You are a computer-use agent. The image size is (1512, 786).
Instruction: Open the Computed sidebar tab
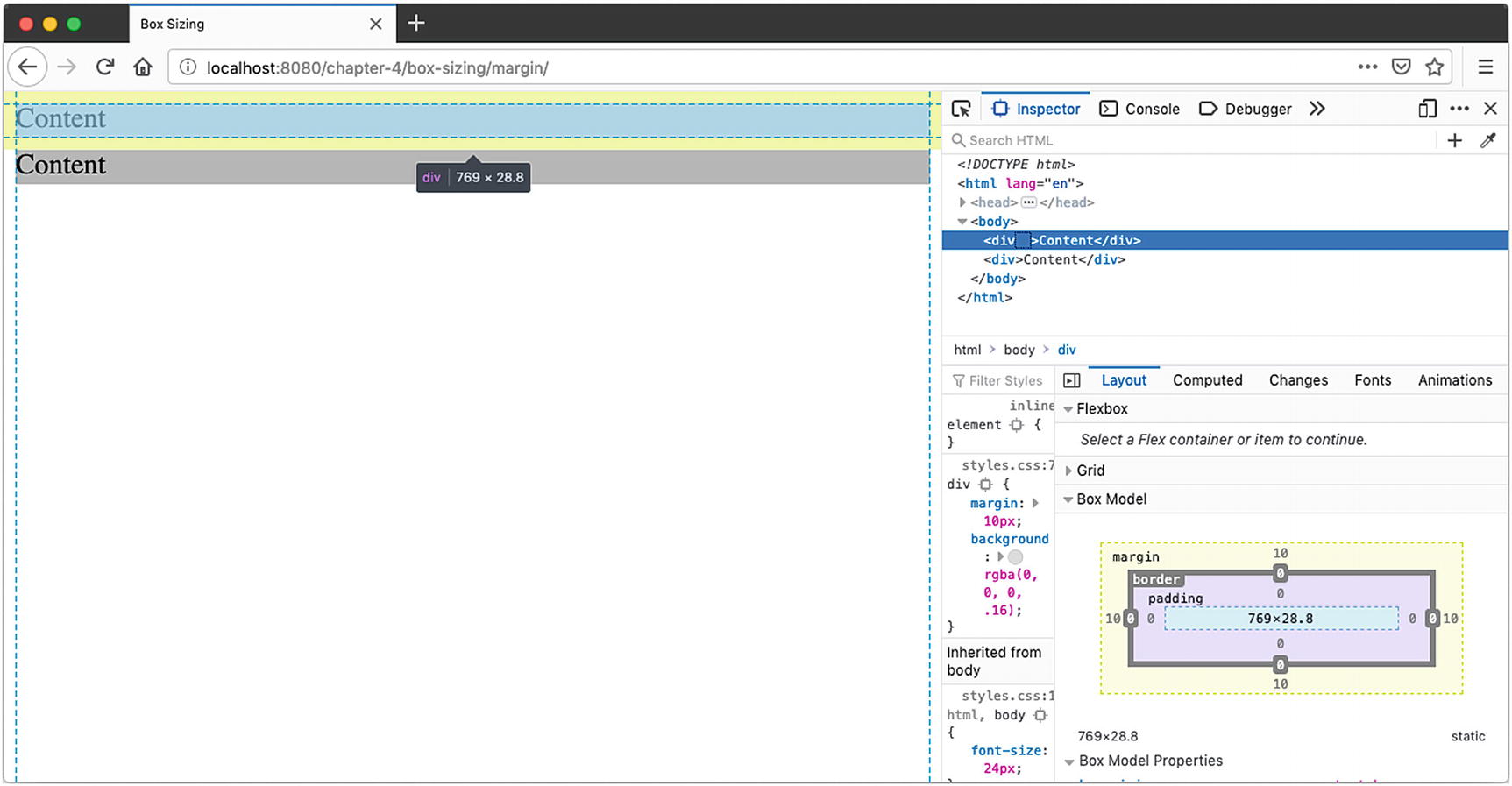click(x=1208, y=380)
